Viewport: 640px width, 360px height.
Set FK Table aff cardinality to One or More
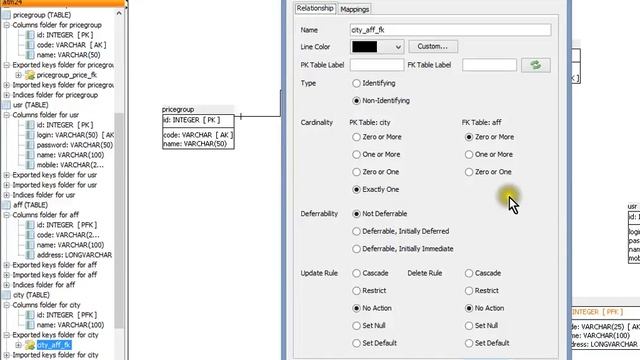click(469, 155)
